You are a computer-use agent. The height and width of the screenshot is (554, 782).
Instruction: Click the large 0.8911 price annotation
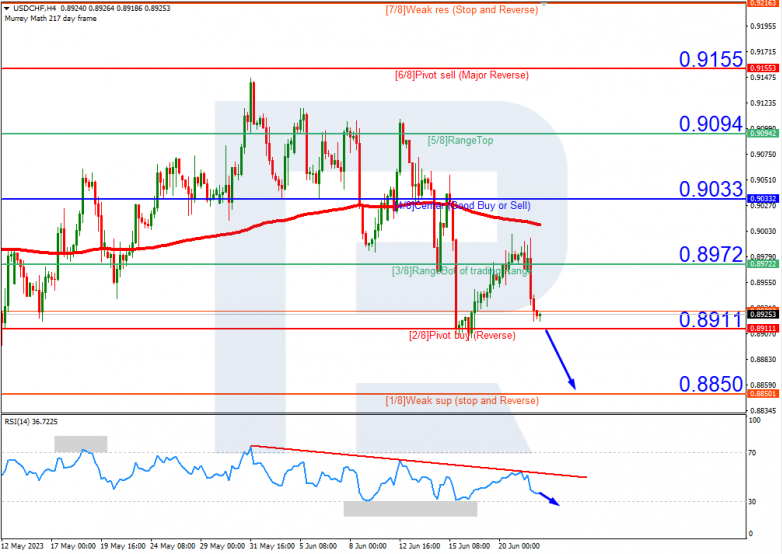point(711,320)
